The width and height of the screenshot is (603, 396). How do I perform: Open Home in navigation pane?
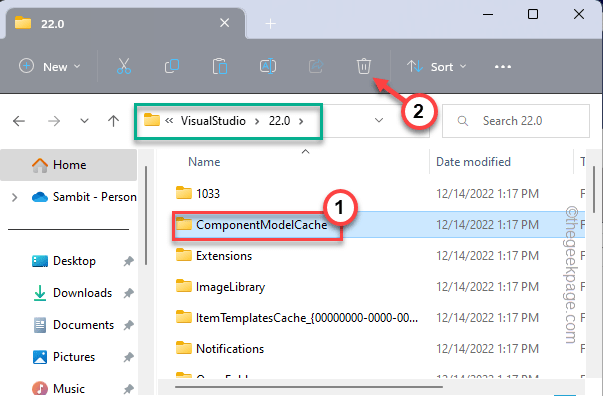(68, 165)
